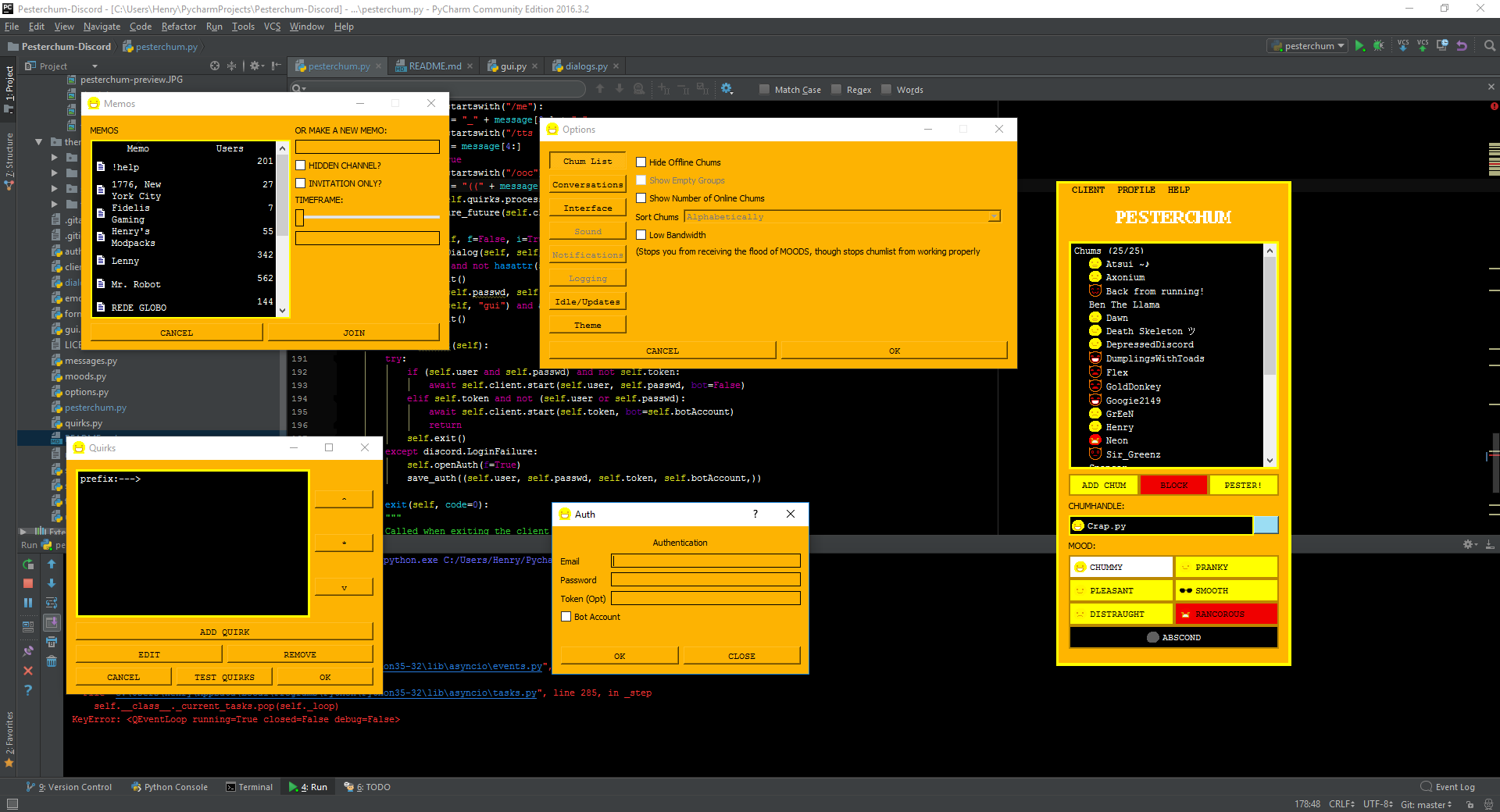Click previous occurrence arrow in find bar
The width and height of the screenshot is (1500, 812).
(x=600, y=89)
